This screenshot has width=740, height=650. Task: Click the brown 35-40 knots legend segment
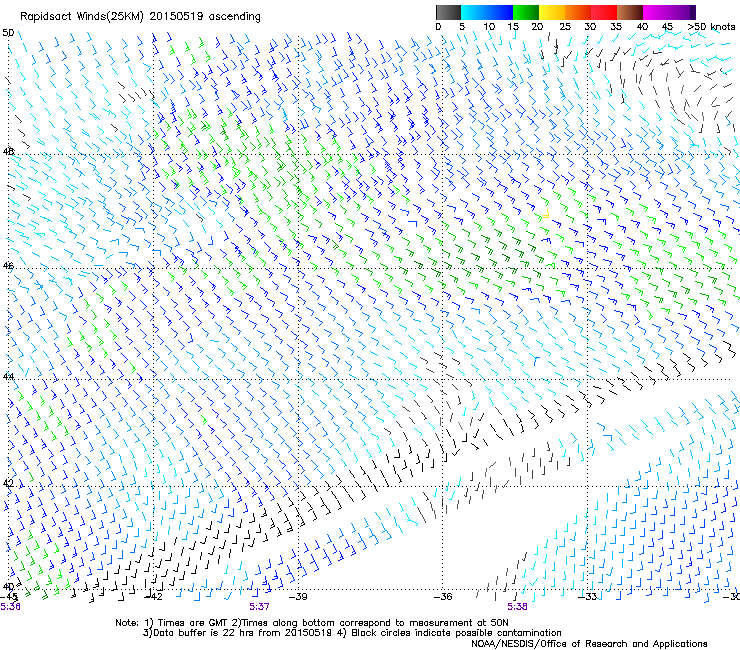click(630, 12)
